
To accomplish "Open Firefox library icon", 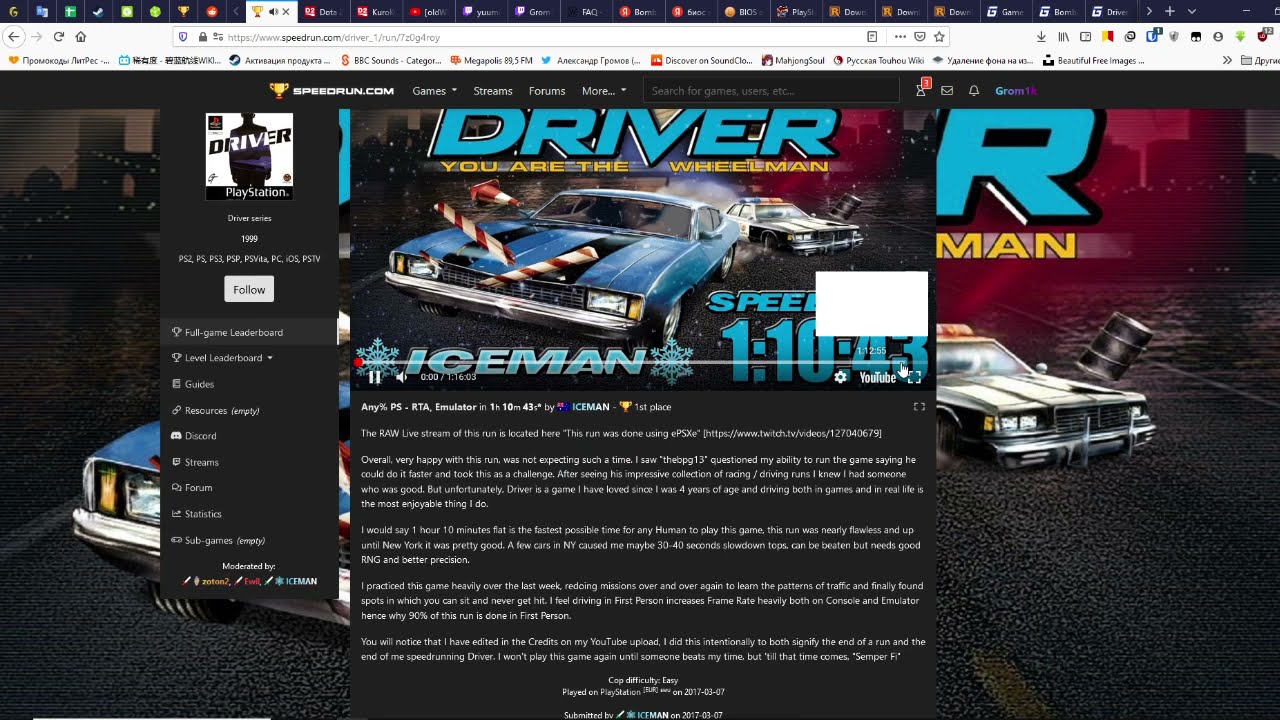I will [1063, 36].
